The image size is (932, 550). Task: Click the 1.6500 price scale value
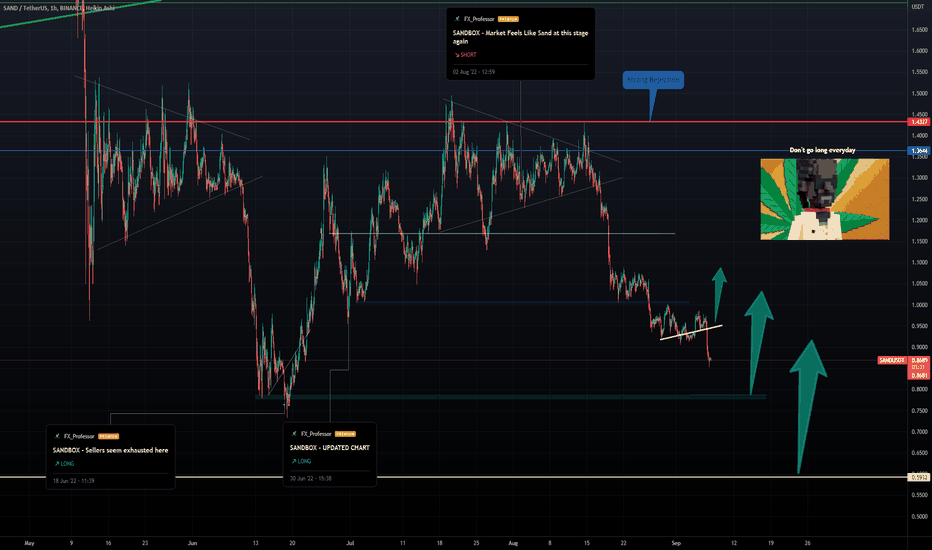pos(920,30)
